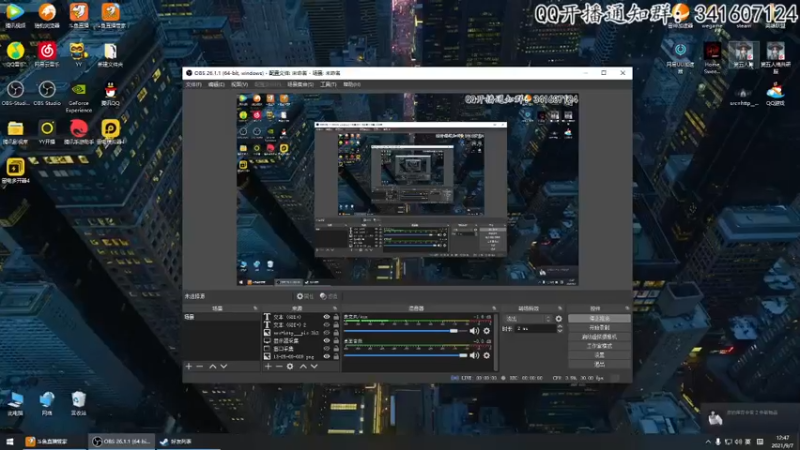The image size is (800, 450).
Task: Open the Steam icon on the desktop
Action: click(743, 16)
